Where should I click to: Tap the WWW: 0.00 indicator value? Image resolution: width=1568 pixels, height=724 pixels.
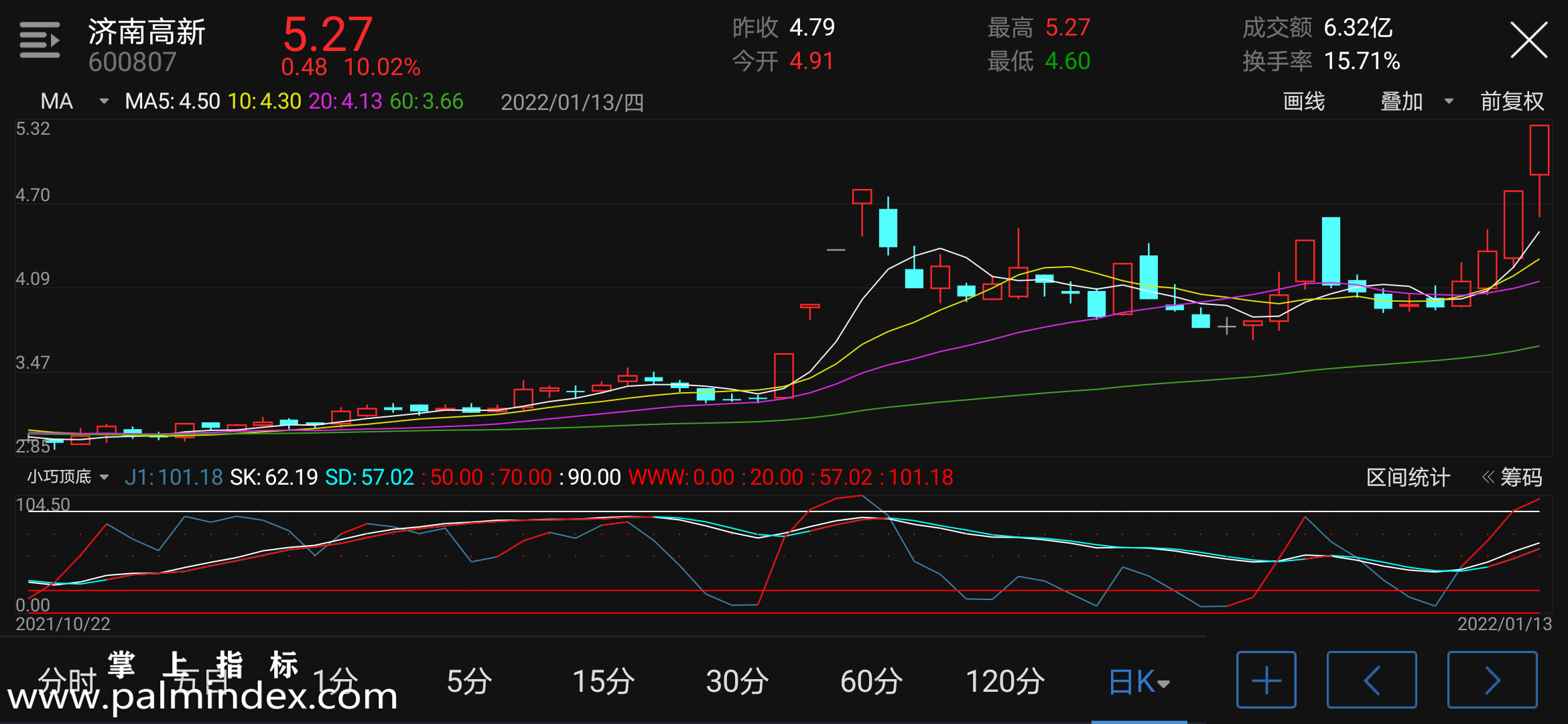[681, 477]
